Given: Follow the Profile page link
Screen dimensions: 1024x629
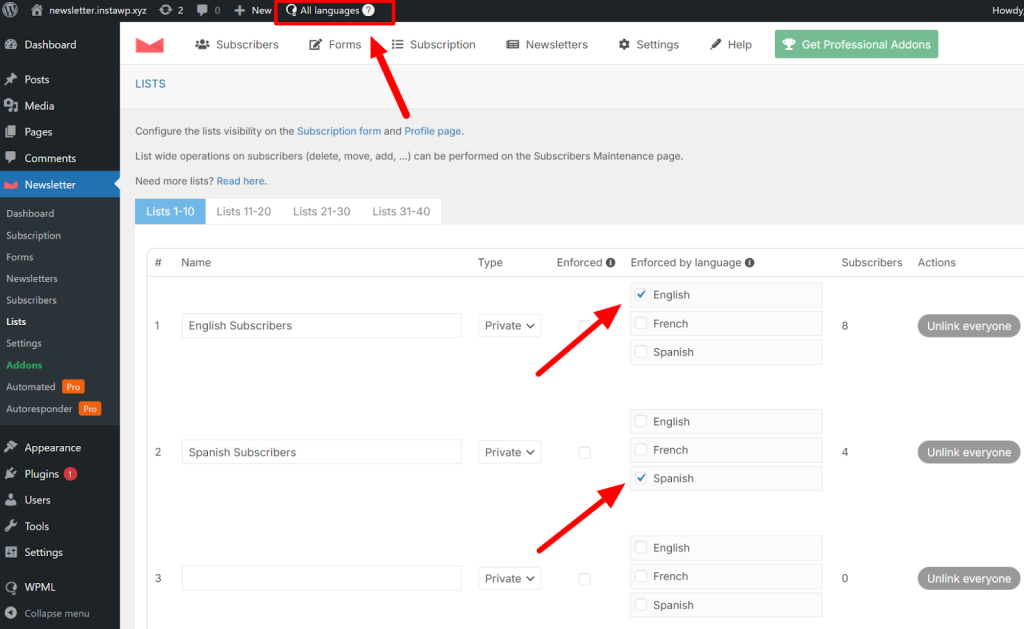Looking at the screenshot, I should coord(432,131).
